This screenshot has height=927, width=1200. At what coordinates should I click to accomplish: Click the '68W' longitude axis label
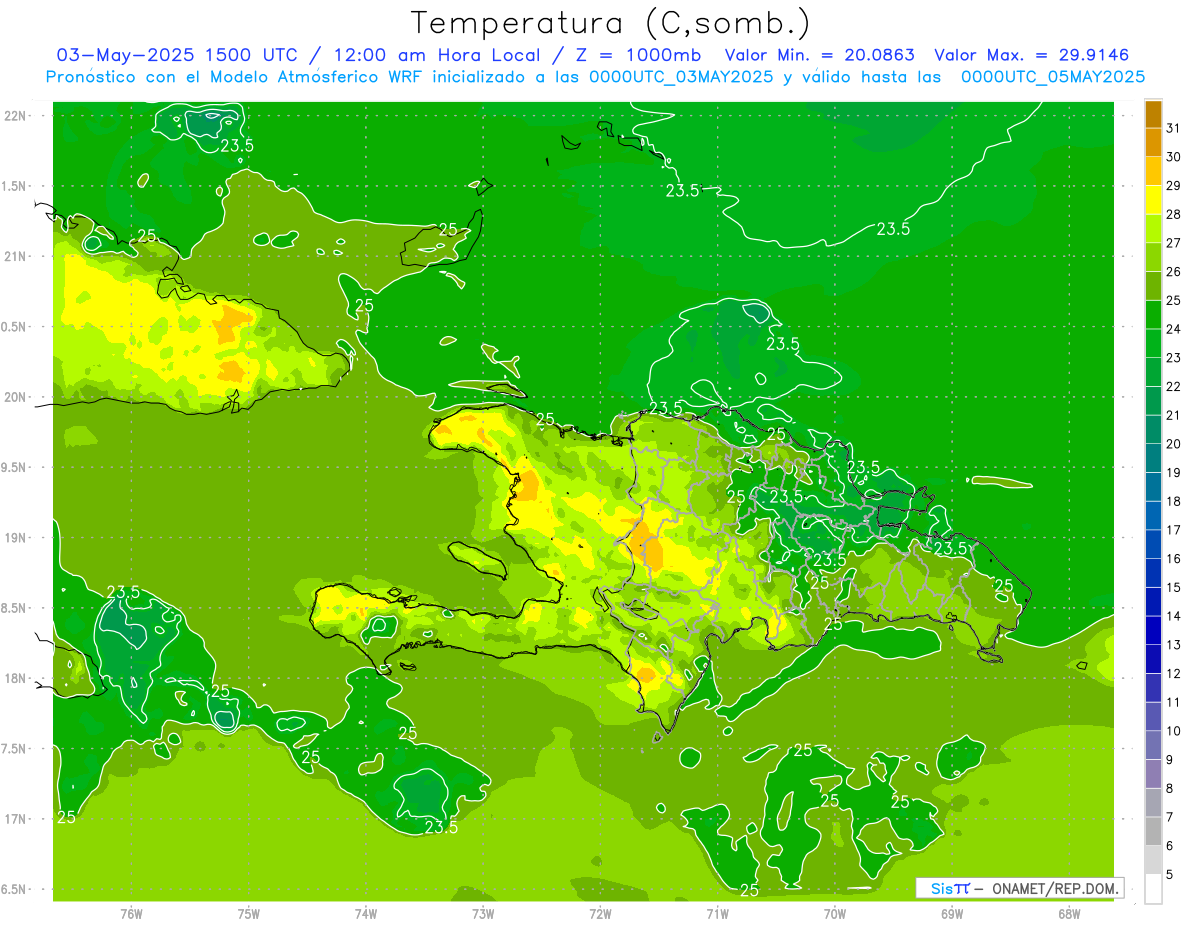pos(1069,915)
